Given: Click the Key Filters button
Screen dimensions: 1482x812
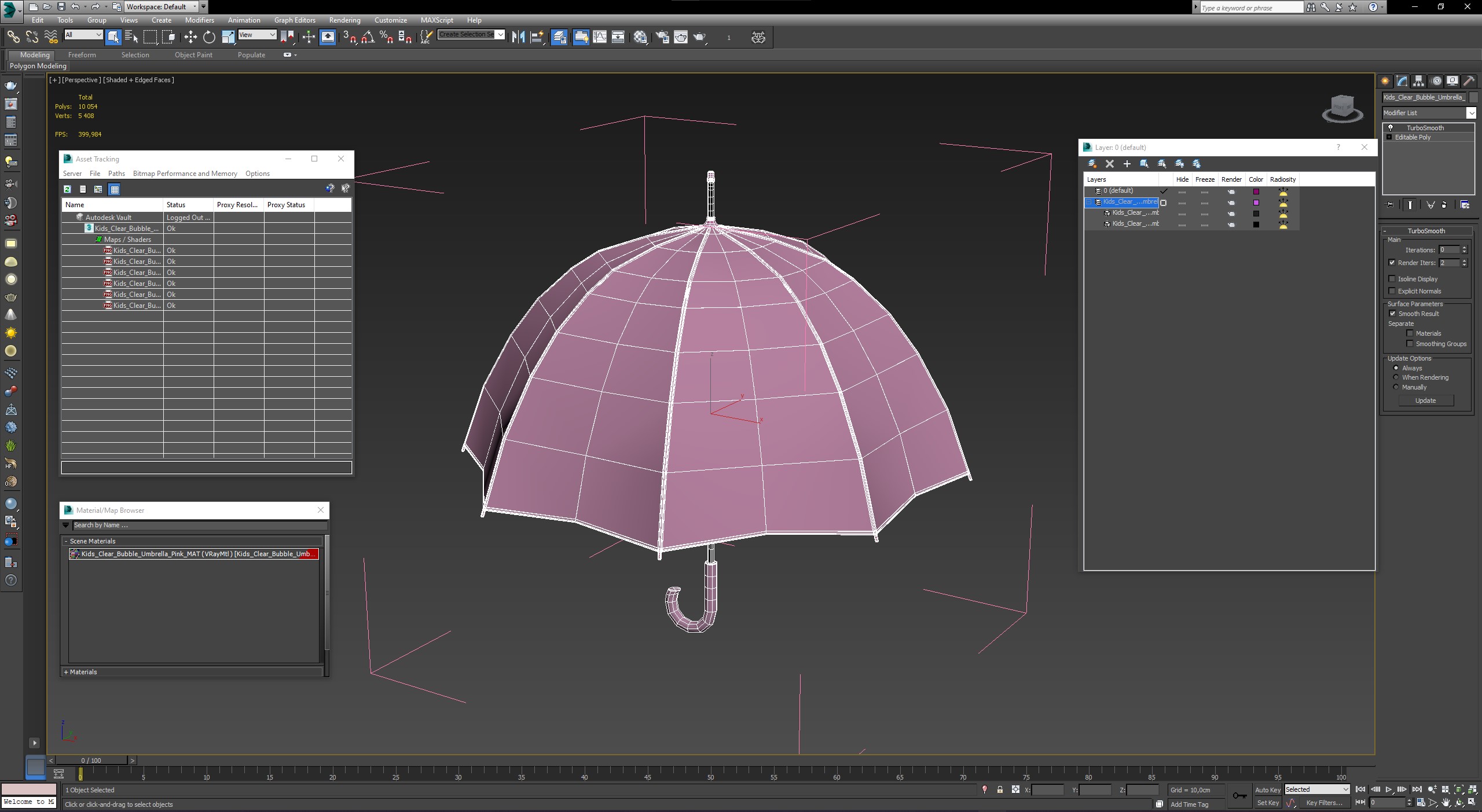Looking at the screenshot, I should (1323, 803).
